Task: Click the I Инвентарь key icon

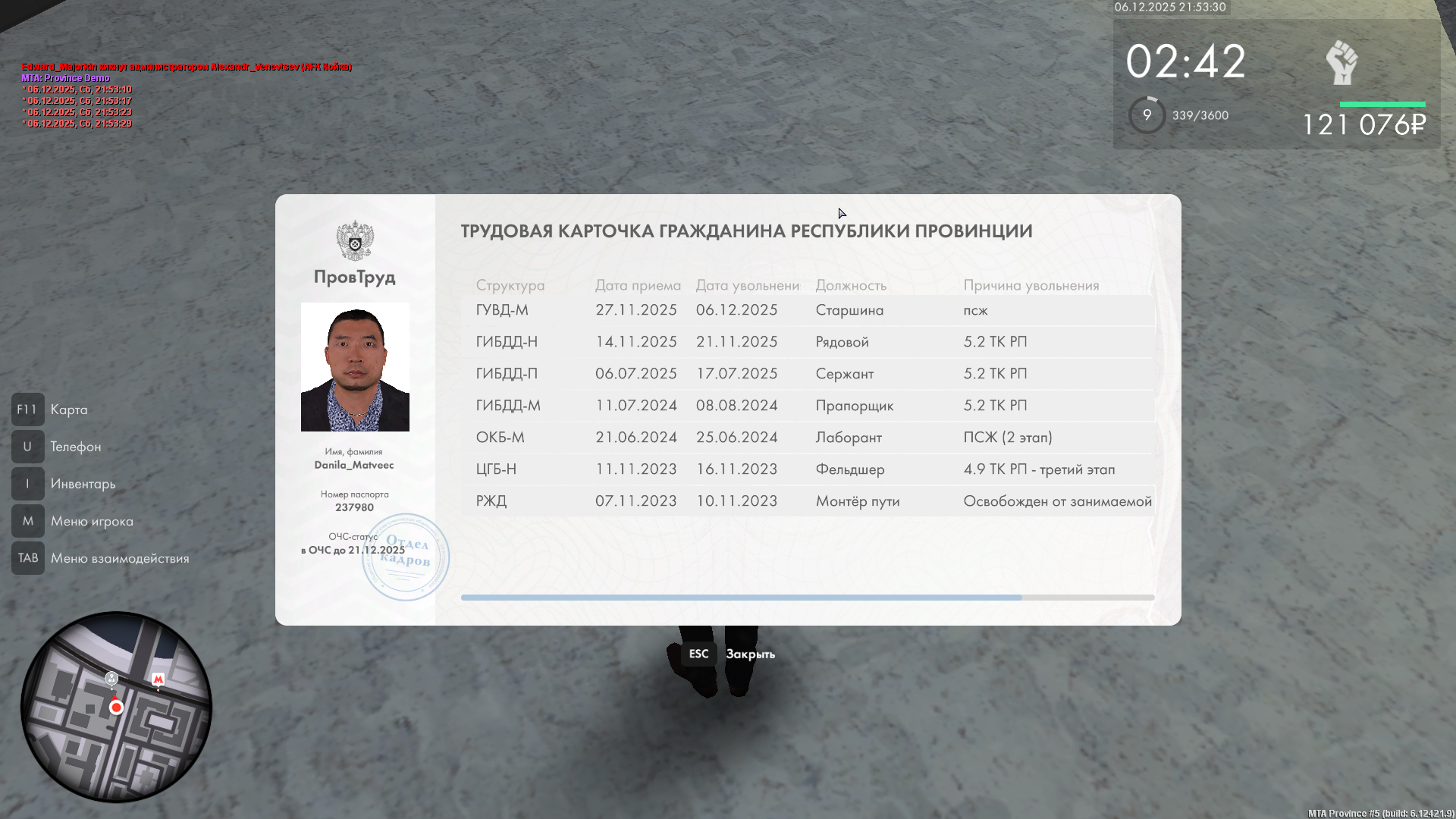Action: coord(27,484)
